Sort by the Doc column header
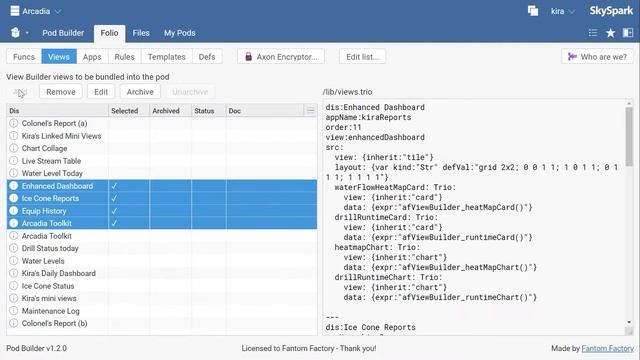 [265, 111]
